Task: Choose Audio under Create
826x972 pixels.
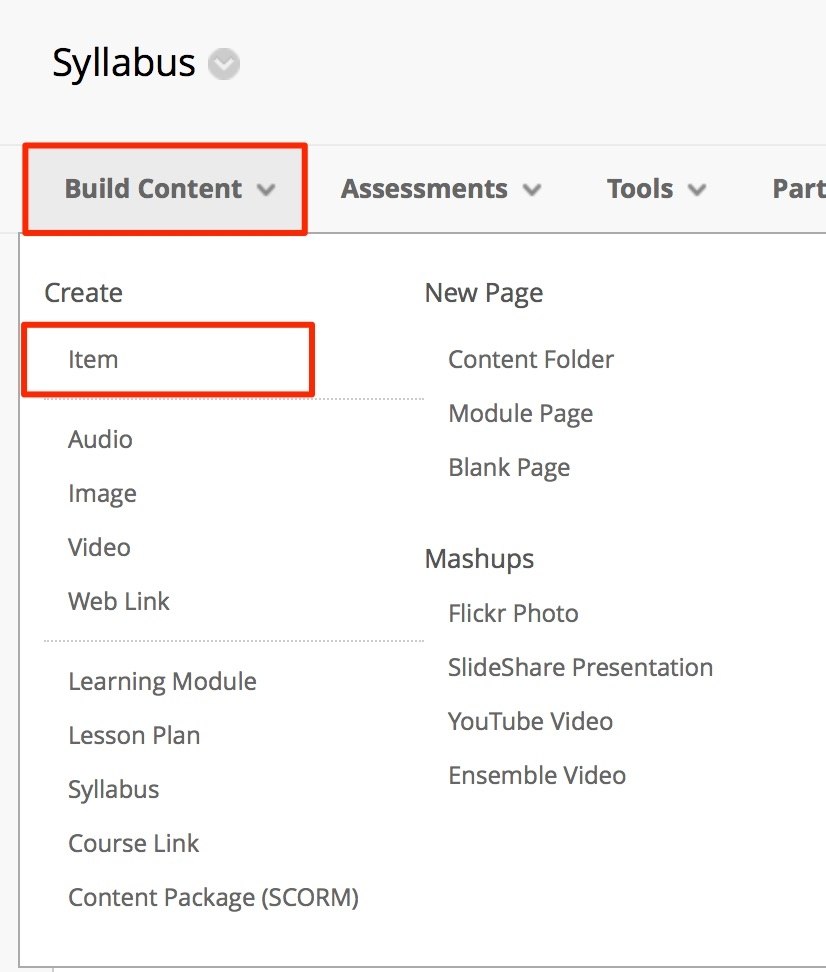Action: [x=100, y=440]
